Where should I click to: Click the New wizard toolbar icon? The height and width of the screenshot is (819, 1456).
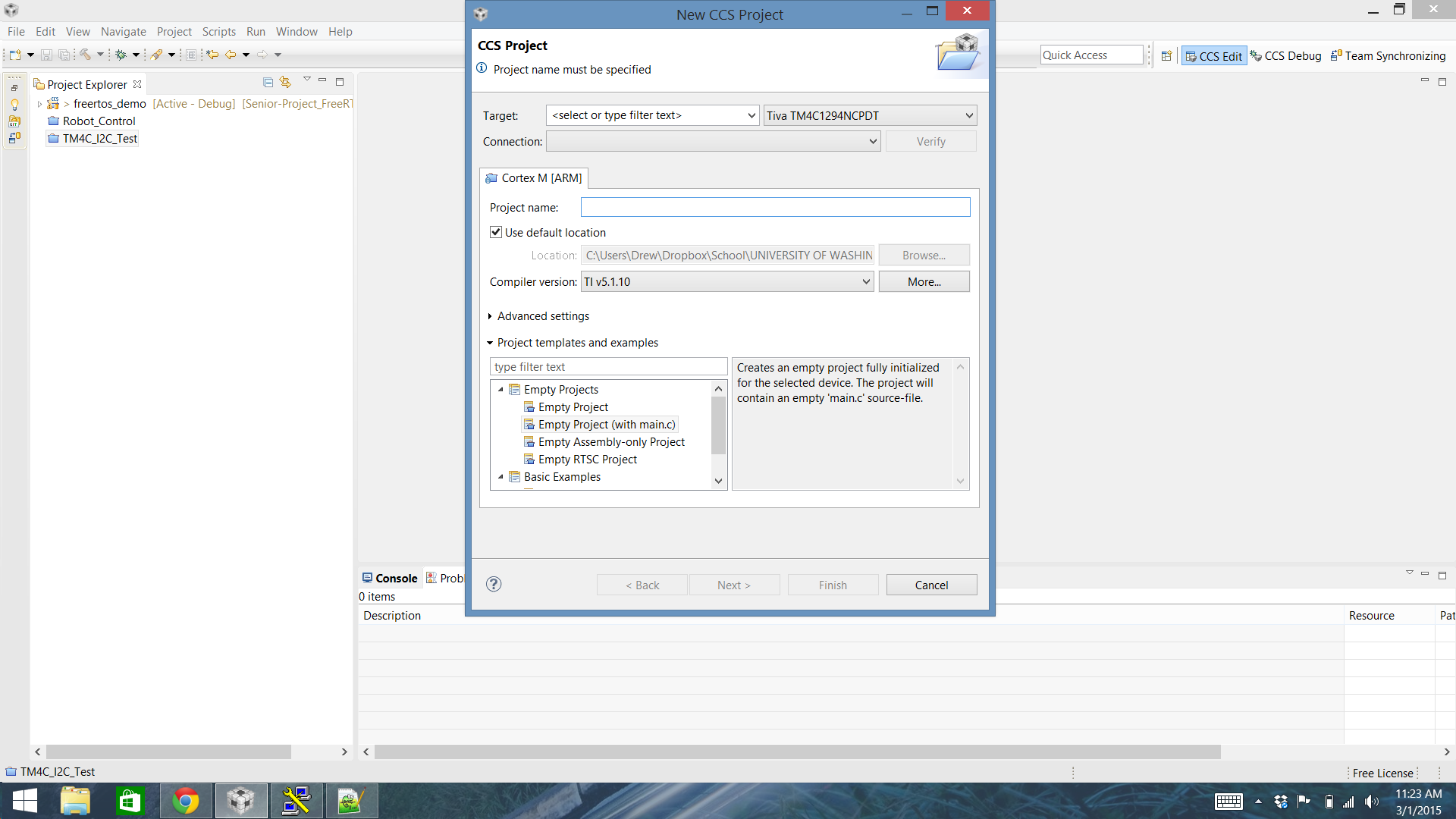click(15, 55)
